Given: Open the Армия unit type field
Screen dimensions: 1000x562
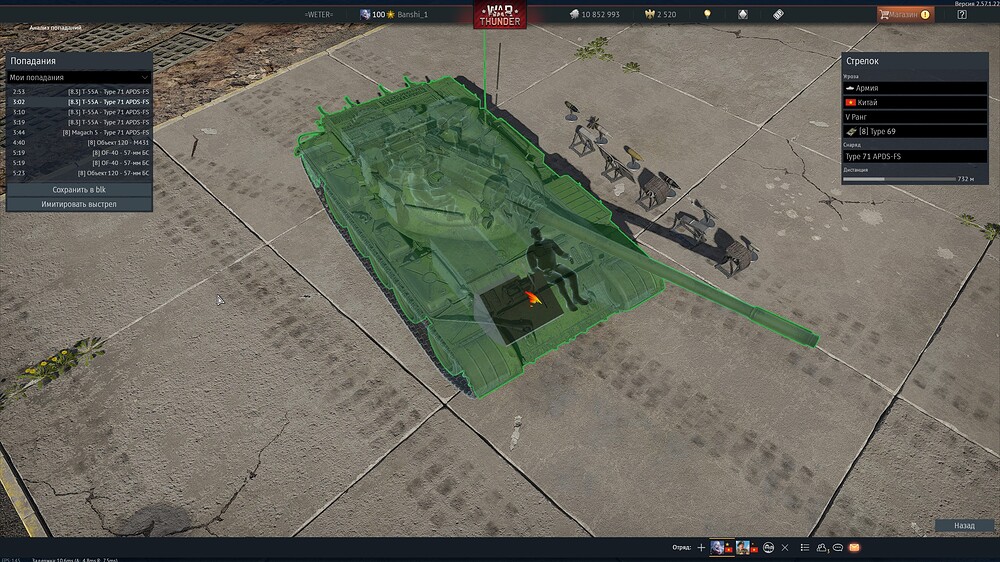Looking at the screenshot, I should (915, 88).
